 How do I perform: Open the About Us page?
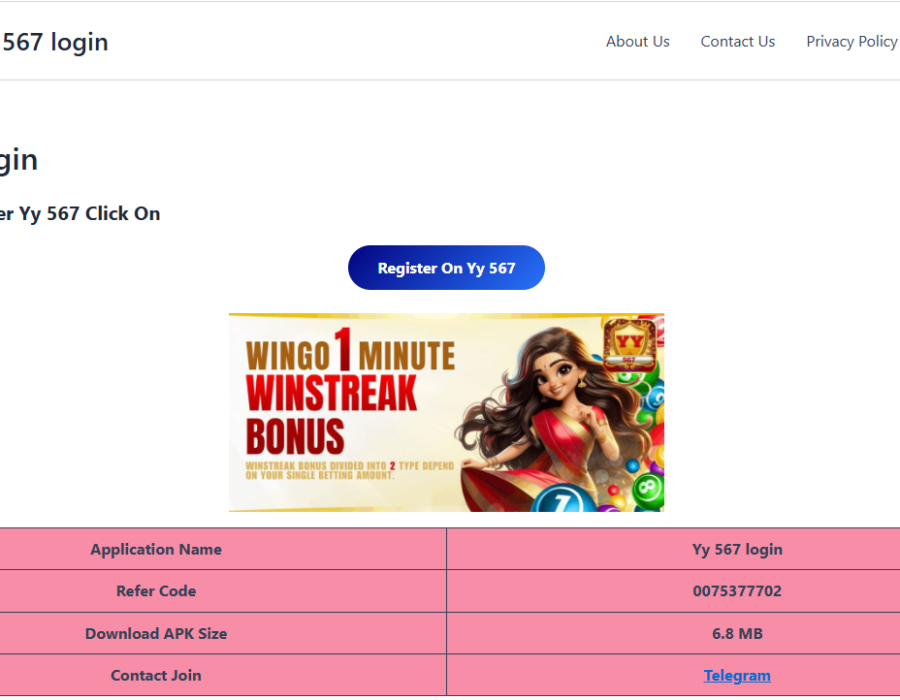[x=638, y=42]
